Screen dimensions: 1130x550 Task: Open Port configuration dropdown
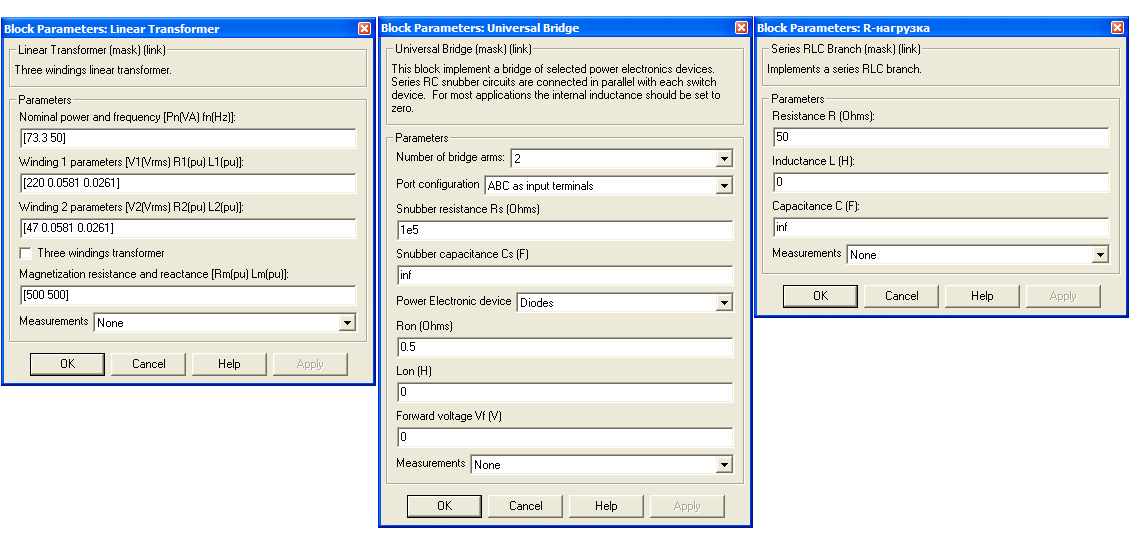pyautogui.click(x=724, y=186)
